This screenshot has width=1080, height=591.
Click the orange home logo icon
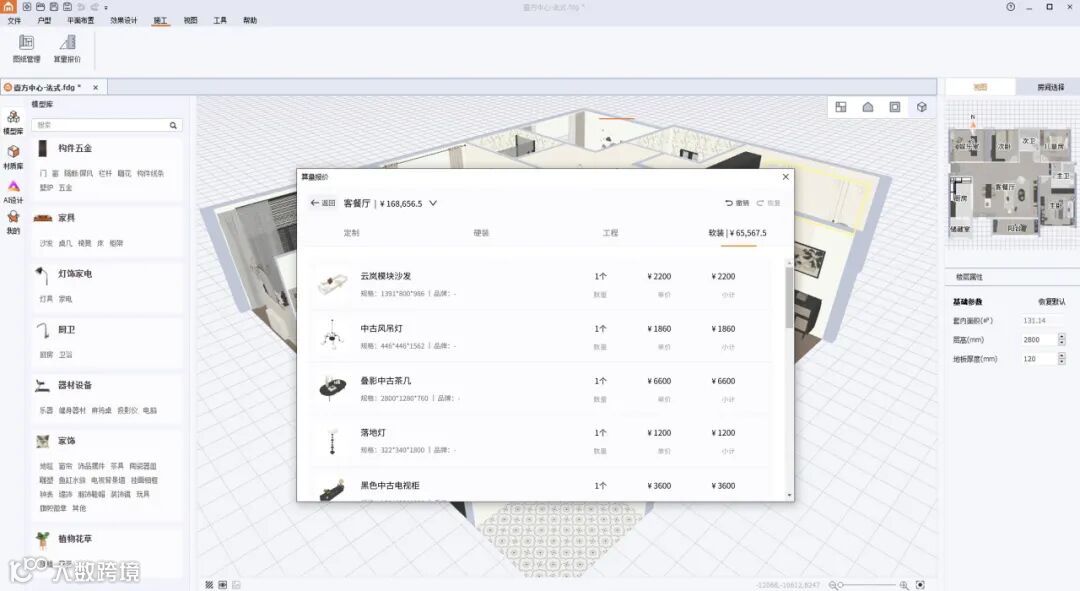click(x=8, y=6)
